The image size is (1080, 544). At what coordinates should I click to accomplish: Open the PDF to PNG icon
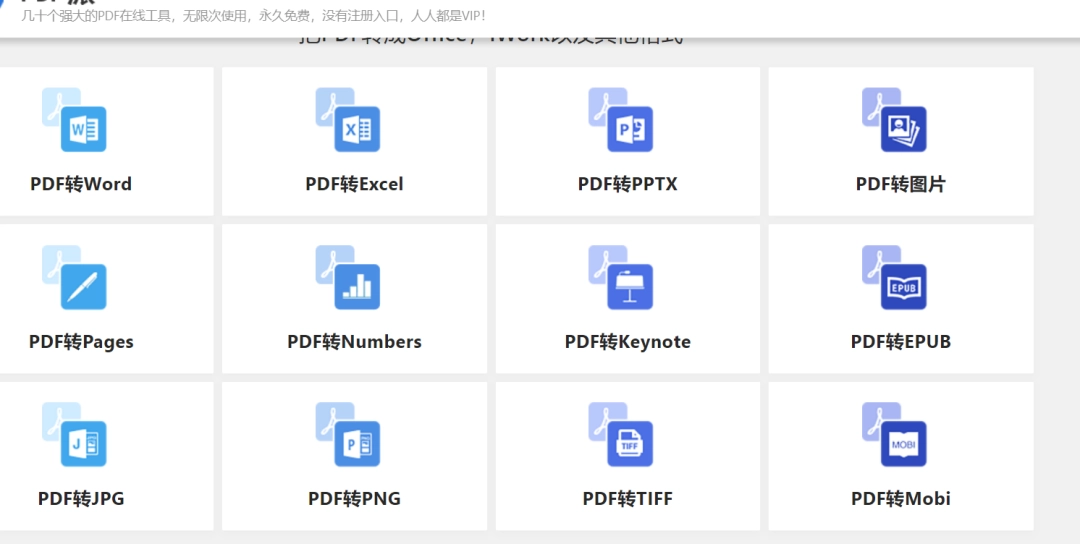[x=348, y=435]
